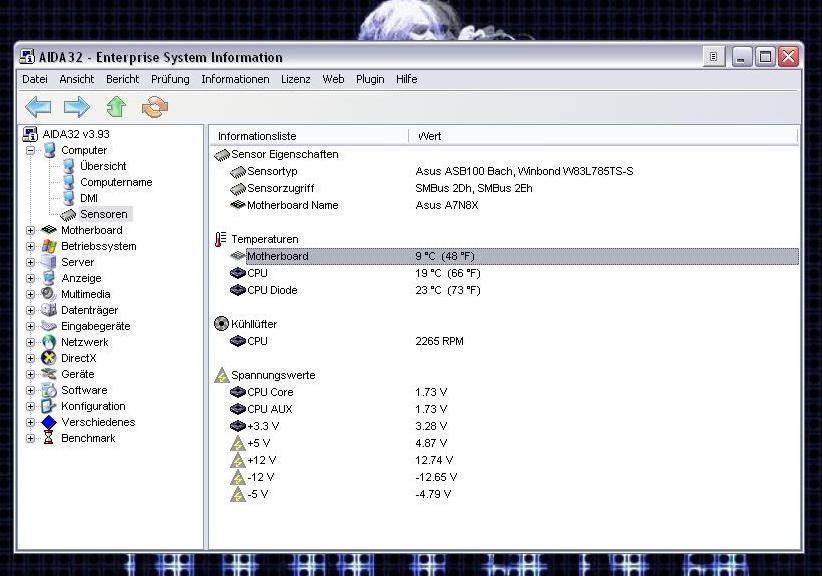Viewport: 822px width, 576px height.
Task: Click the Temperaturen thermometer icon
Action: click(221, 239)
